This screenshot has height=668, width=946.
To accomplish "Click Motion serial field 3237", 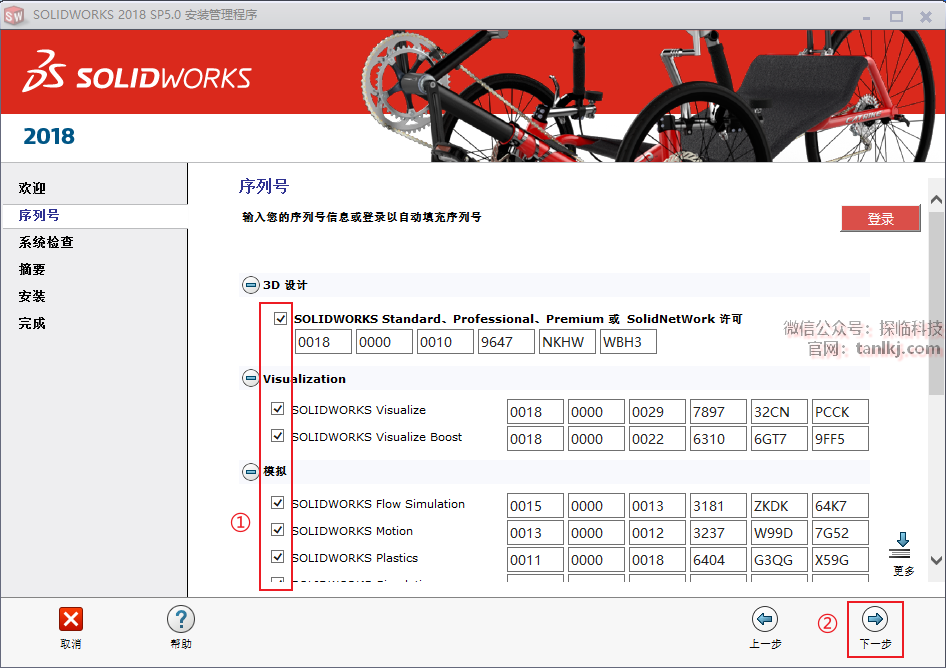I will (x=718, y=533).
